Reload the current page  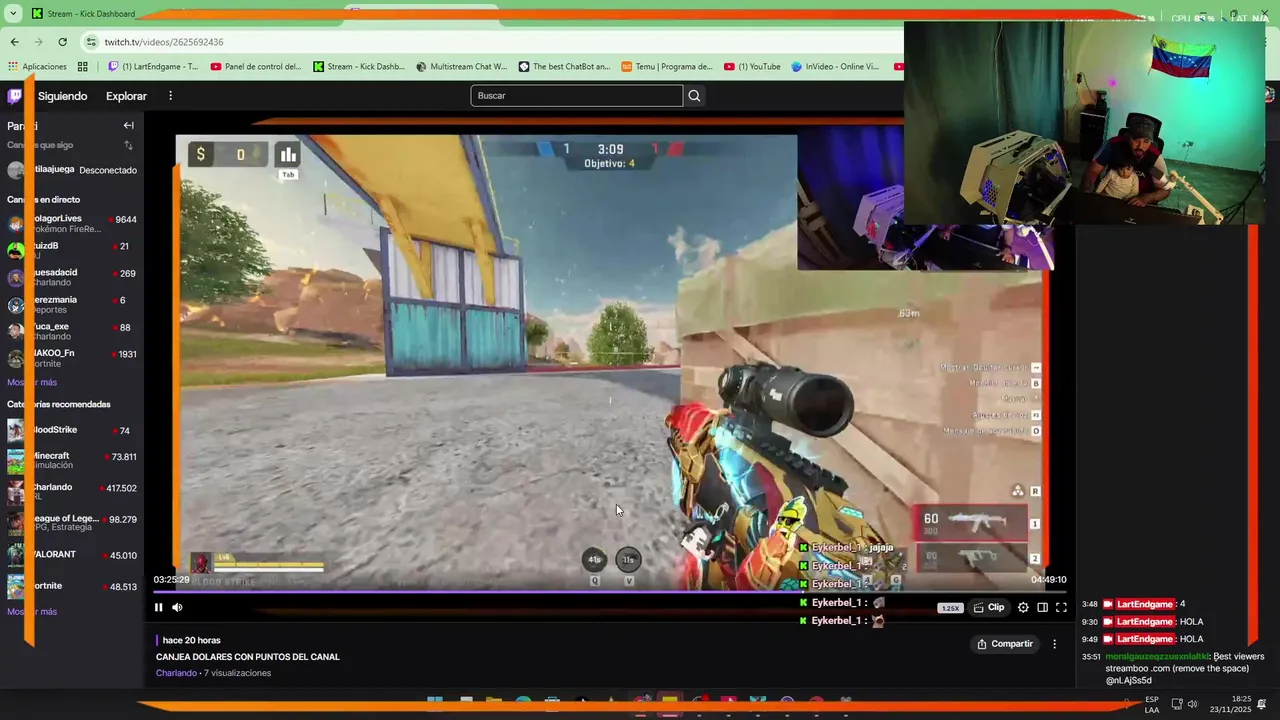(x=62, y=42)
